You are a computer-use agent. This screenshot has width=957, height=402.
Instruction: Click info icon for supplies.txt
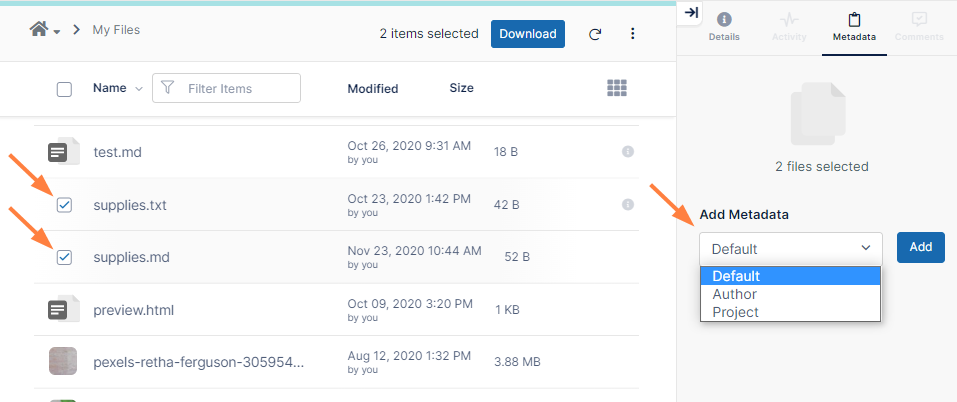[x=628, y=204]
